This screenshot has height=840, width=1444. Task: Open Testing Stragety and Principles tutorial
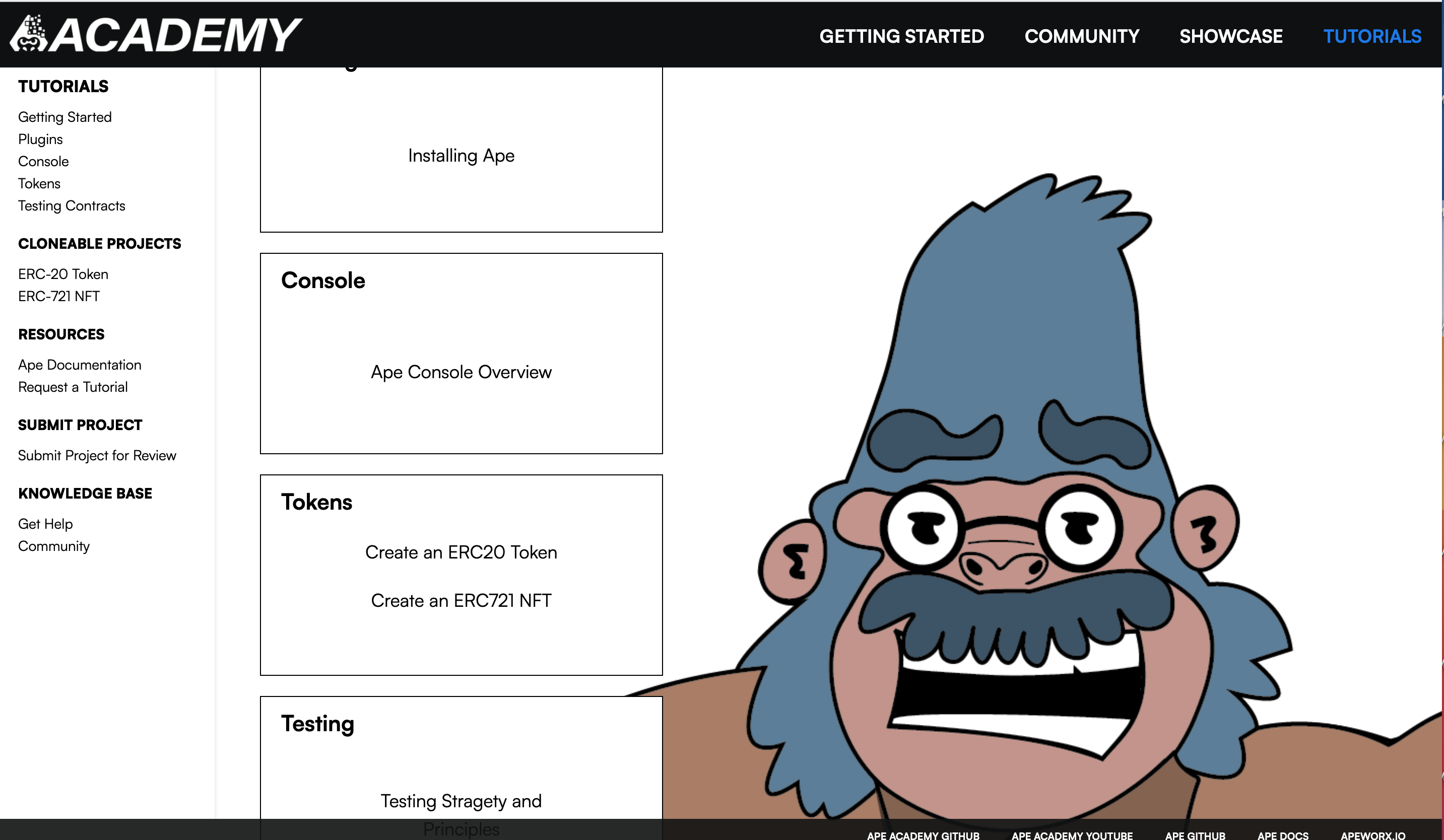[461, 801]
